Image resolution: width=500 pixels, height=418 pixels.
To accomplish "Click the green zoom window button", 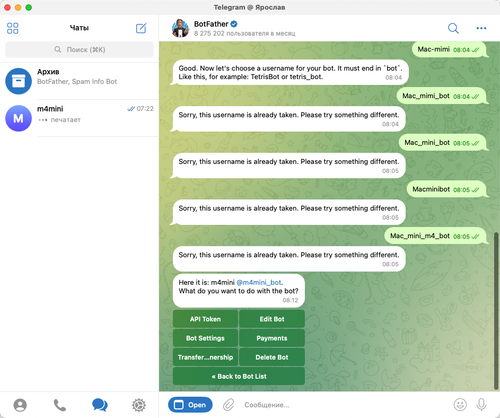I will (29, 7).
